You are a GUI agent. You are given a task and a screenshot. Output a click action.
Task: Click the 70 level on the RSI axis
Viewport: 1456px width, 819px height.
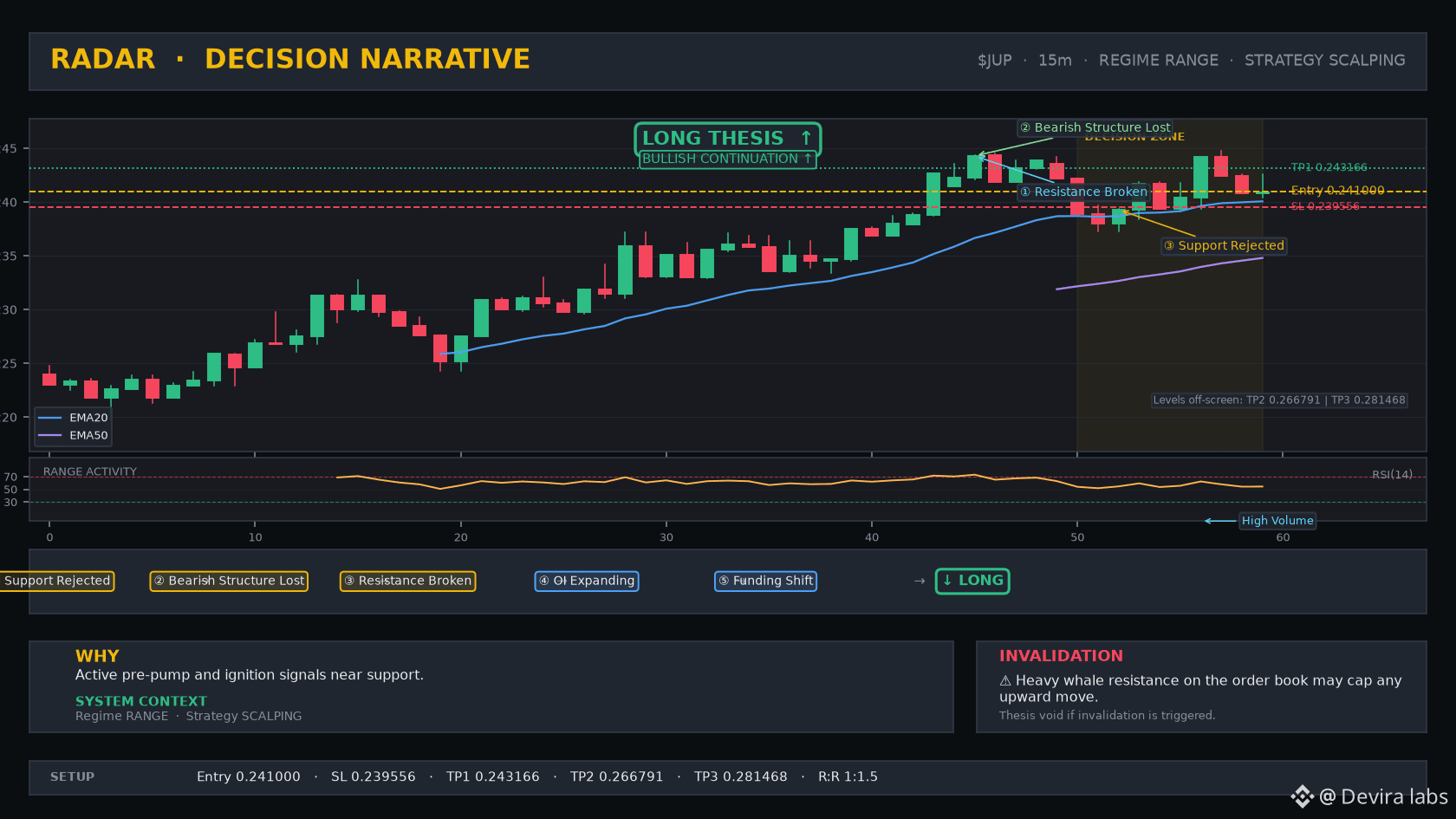point(10,477)
